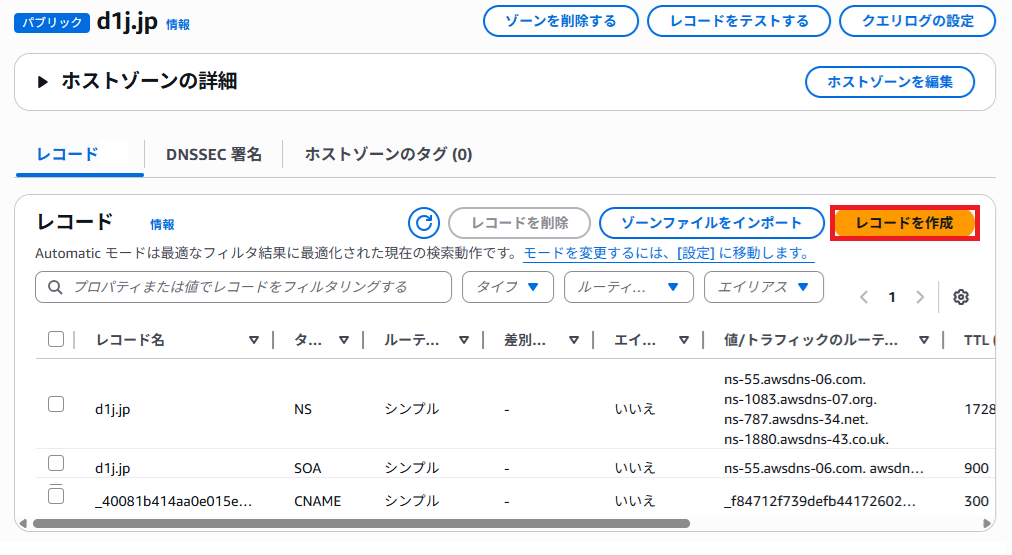
Task: Open ホストゾーンのタグ (0) tab
Action: click(x=388, y=154)
